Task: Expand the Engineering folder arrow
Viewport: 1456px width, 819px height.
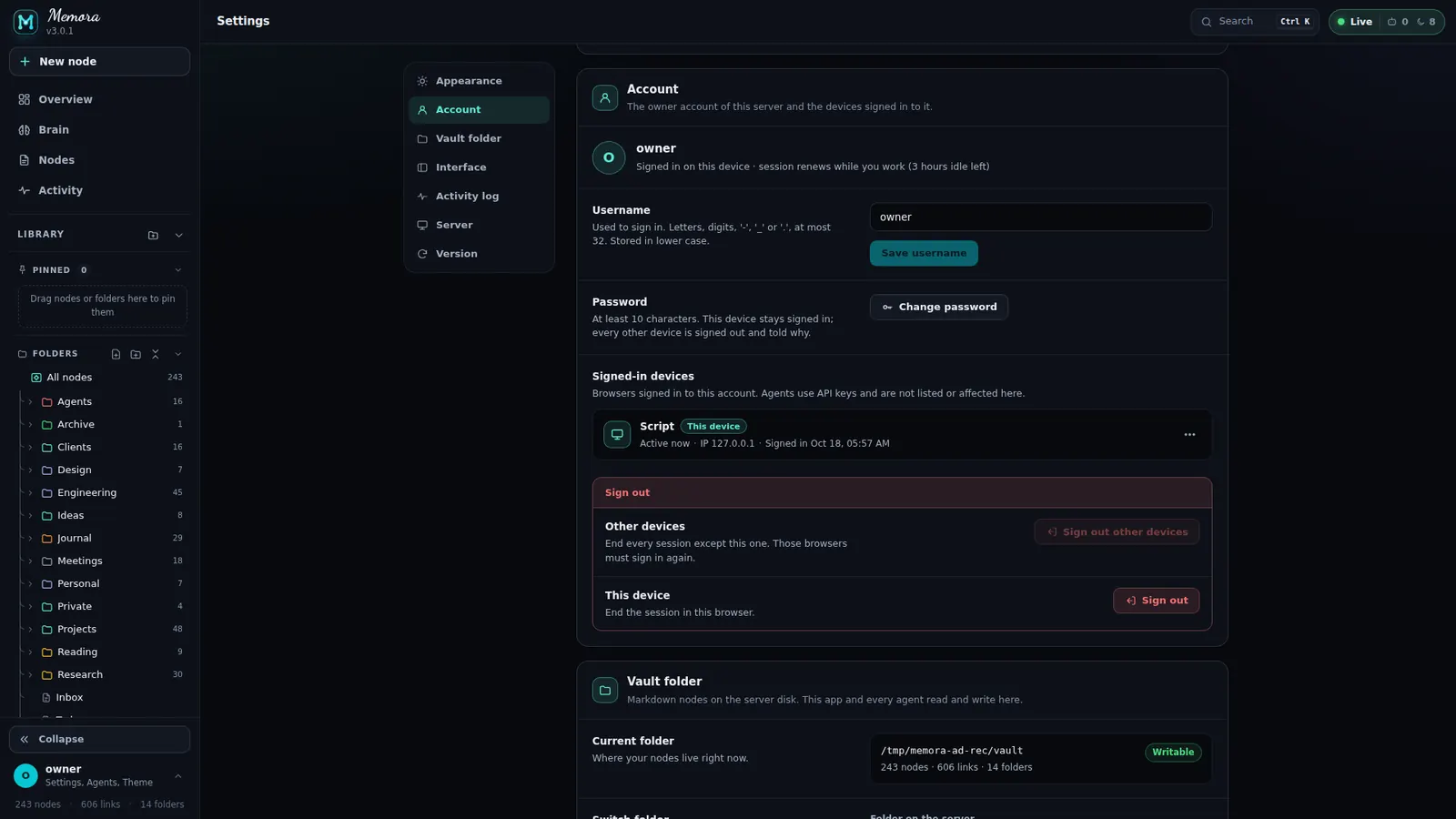Action: 30,492
